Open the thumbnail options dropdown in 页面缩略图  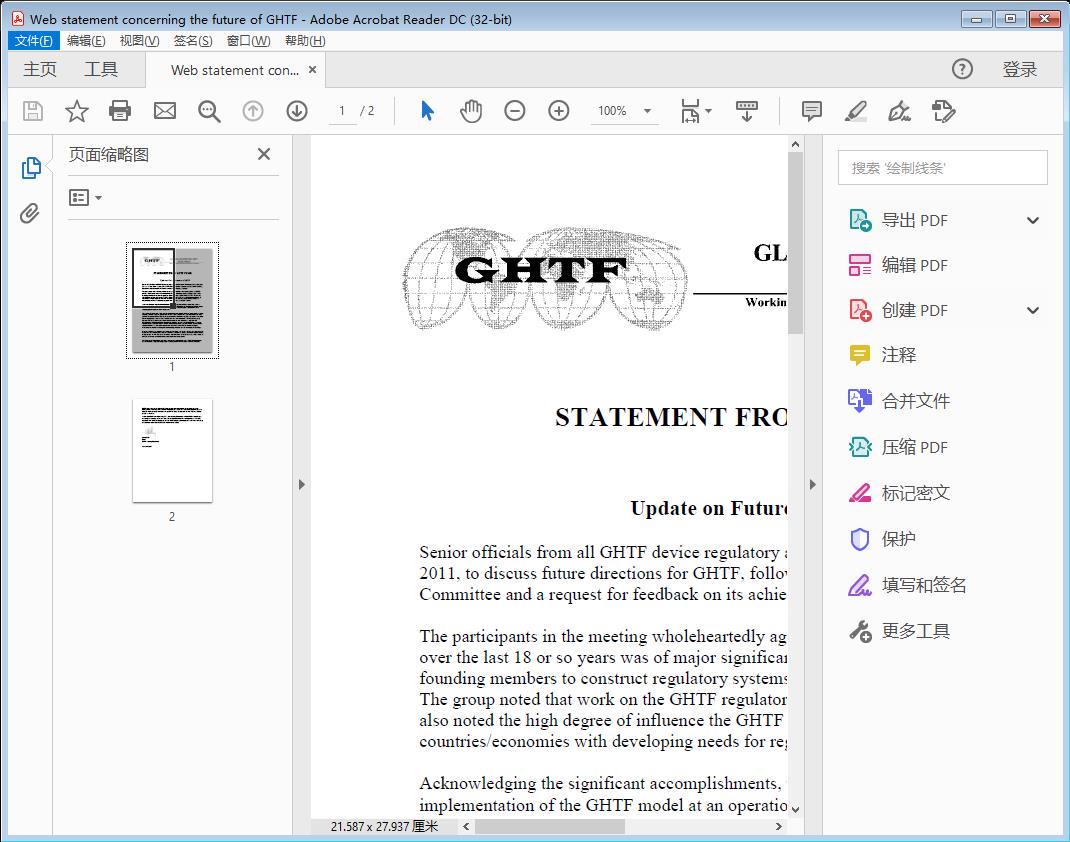tap(85, 197)
